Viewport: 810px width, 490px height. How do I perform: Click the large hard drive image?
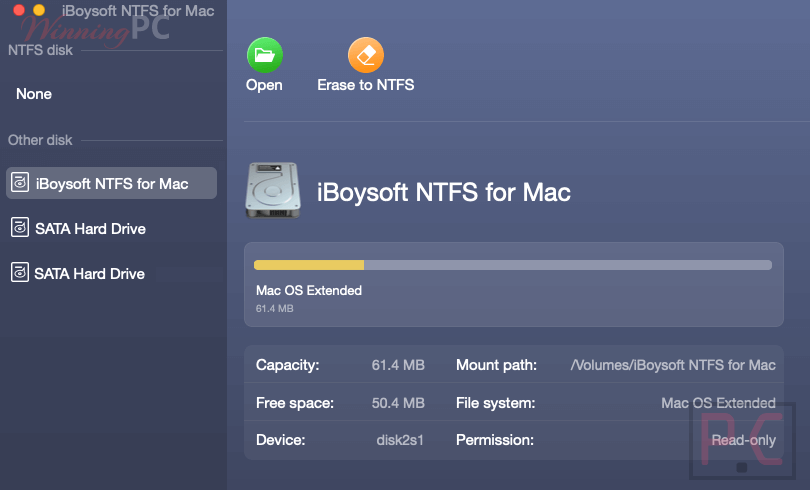tap(273, 191)
